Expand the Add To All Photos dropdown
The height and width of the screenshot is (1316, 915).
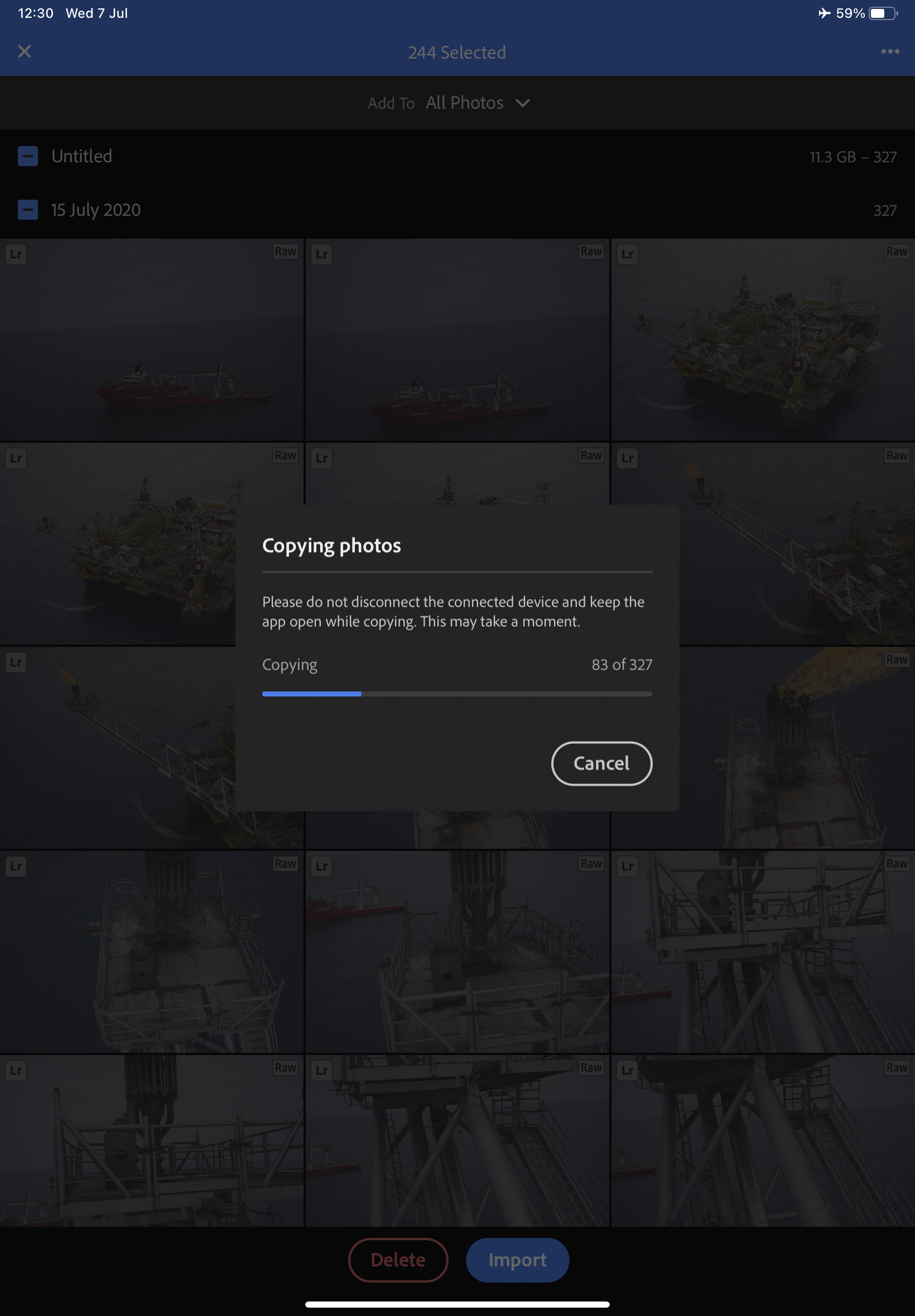click(449, 103)
